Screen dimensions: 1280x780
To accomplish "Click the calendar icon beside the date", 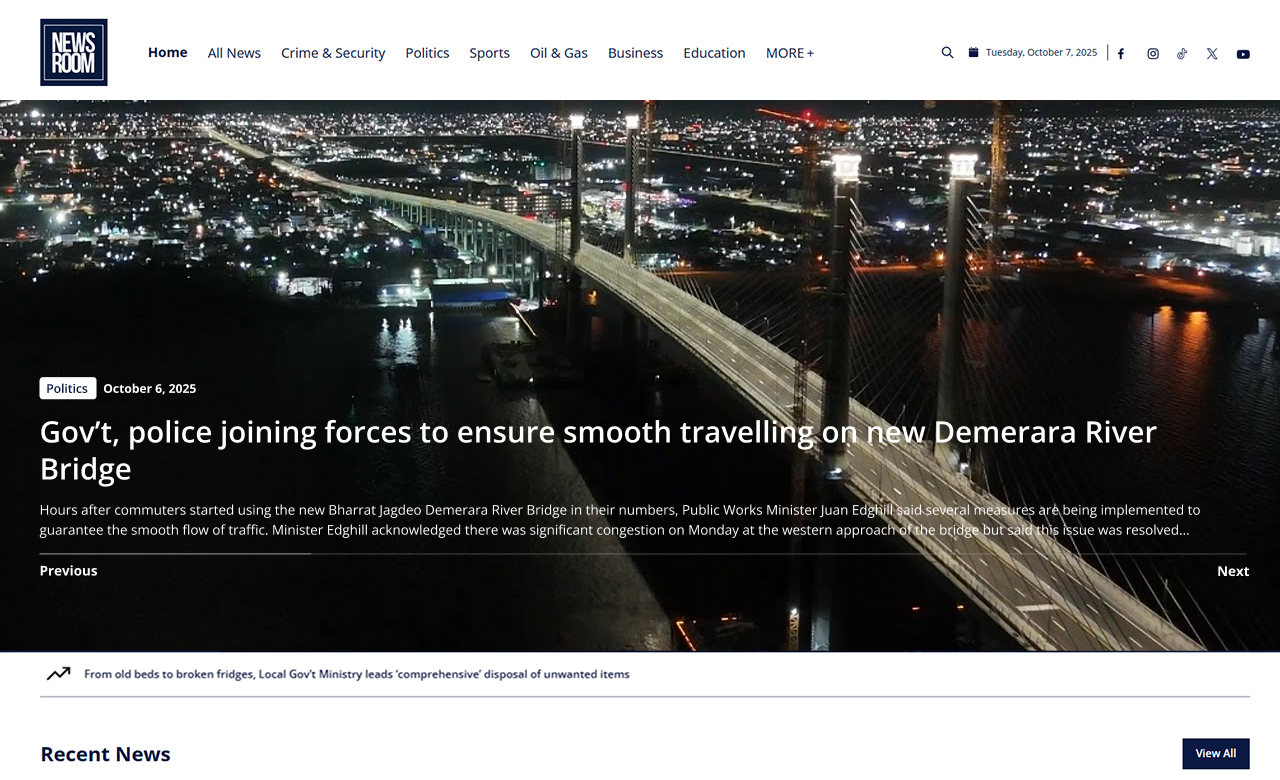I will [x=973, y=53].
